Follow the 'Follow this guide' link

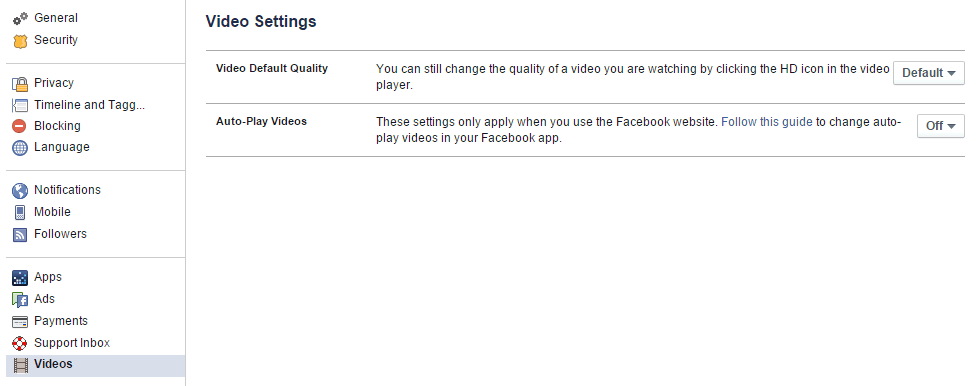(x=766, y=122)
